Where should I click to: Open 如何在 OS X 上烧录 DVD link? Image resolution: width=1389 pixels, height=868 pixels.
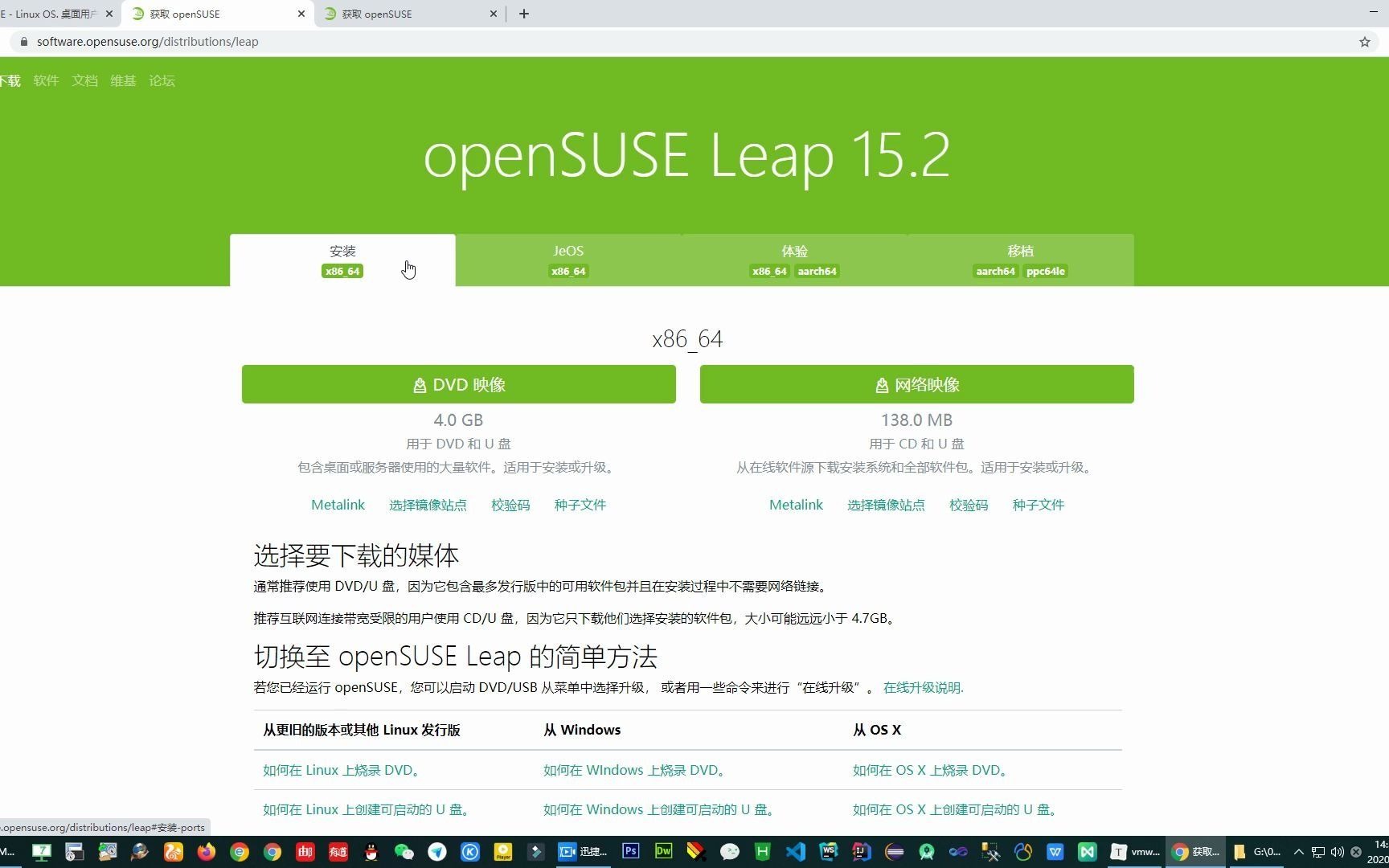(x=931, y=770)
